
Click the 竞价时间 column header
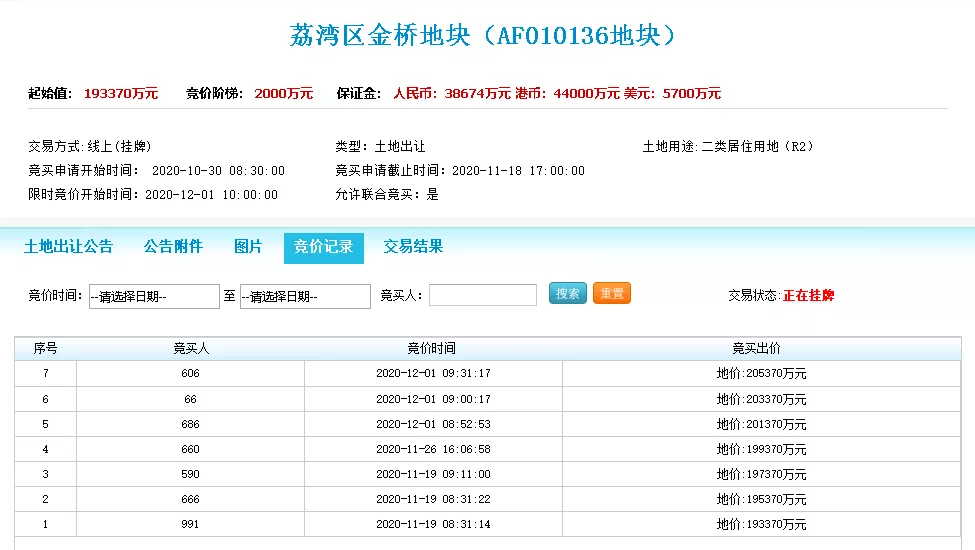pyautogui.click(x=432, y=349)
